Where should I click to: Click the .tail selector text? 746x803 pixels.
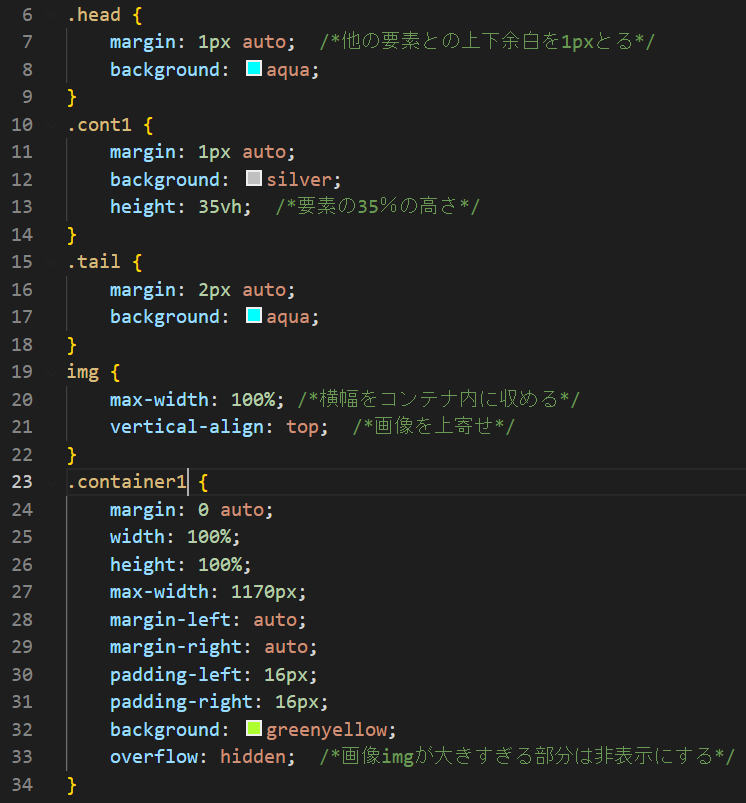(x=94, y=262)
